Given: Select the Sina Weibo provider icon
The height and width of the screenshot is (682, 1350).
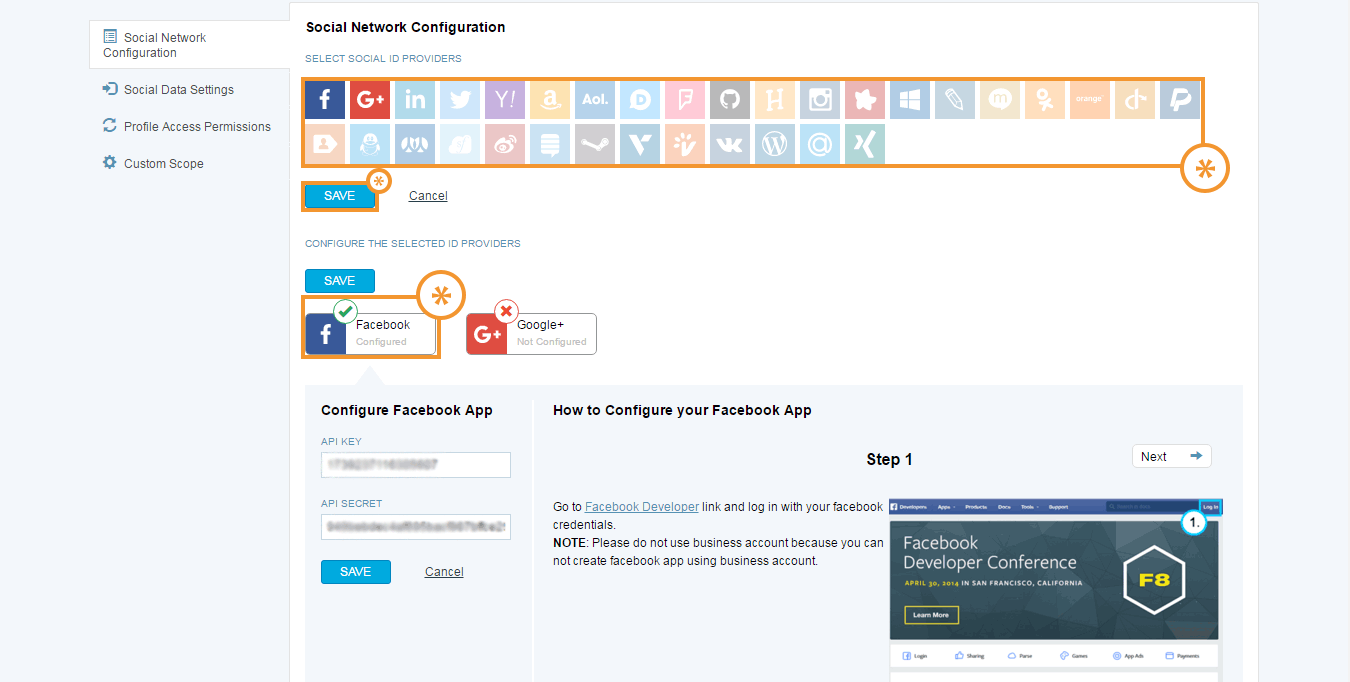Looking at the screenshot, I should click(x=505, y=144).
